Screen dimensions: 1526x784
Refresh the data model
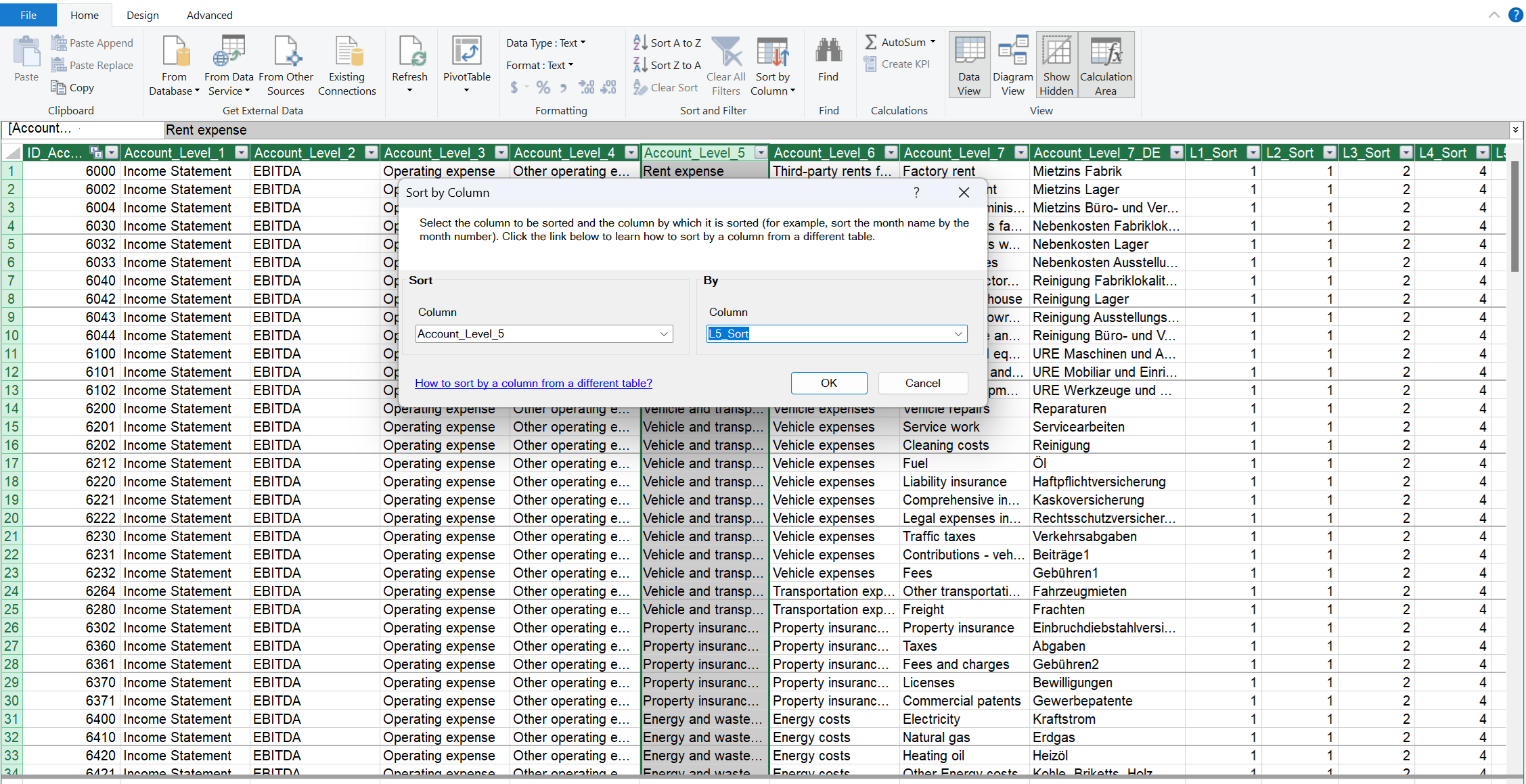(x=410, y=64)
